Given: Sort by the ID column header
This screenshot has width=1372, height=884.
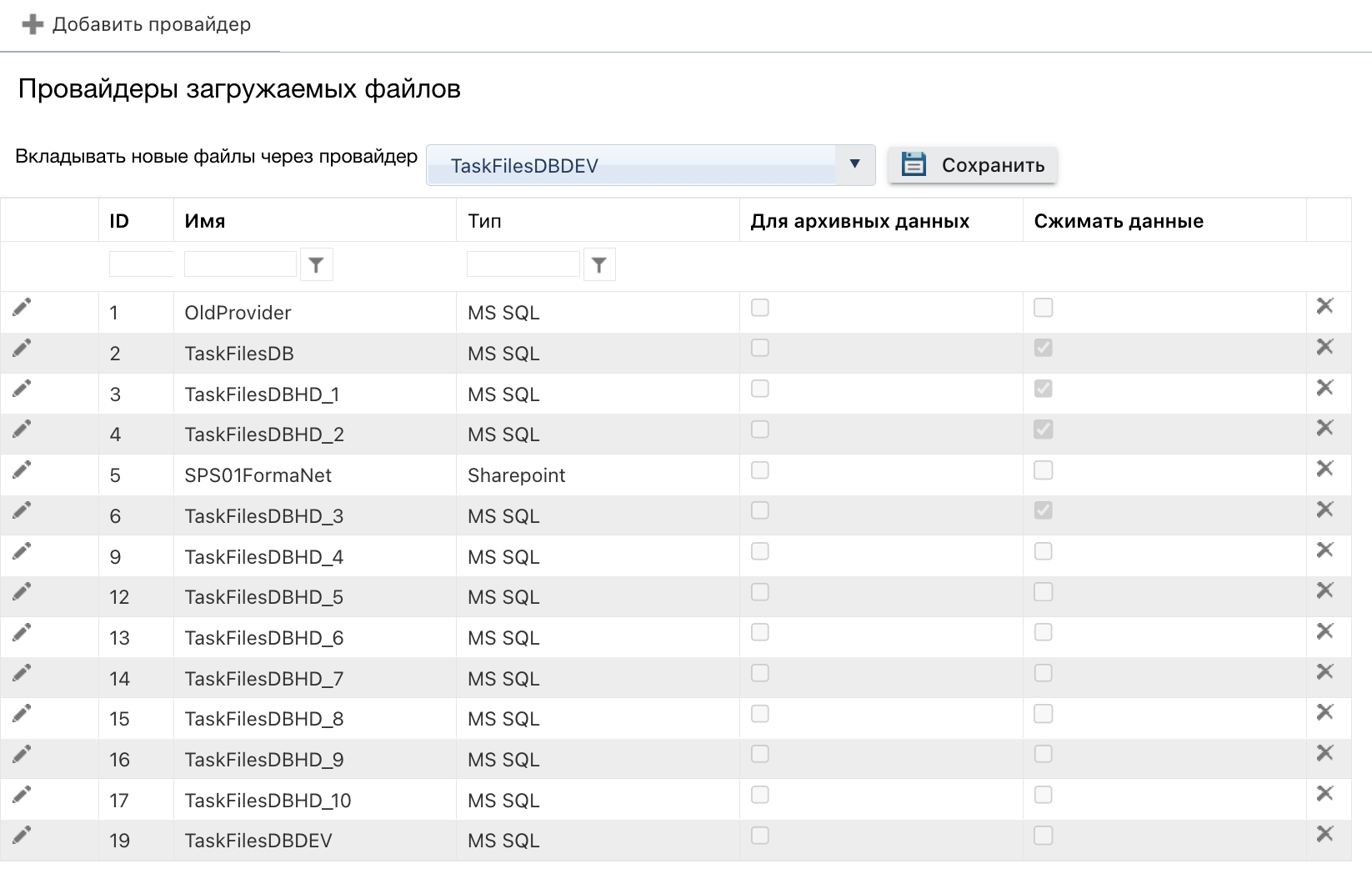Looking at the screenshot, I should [x=119, y=221].
